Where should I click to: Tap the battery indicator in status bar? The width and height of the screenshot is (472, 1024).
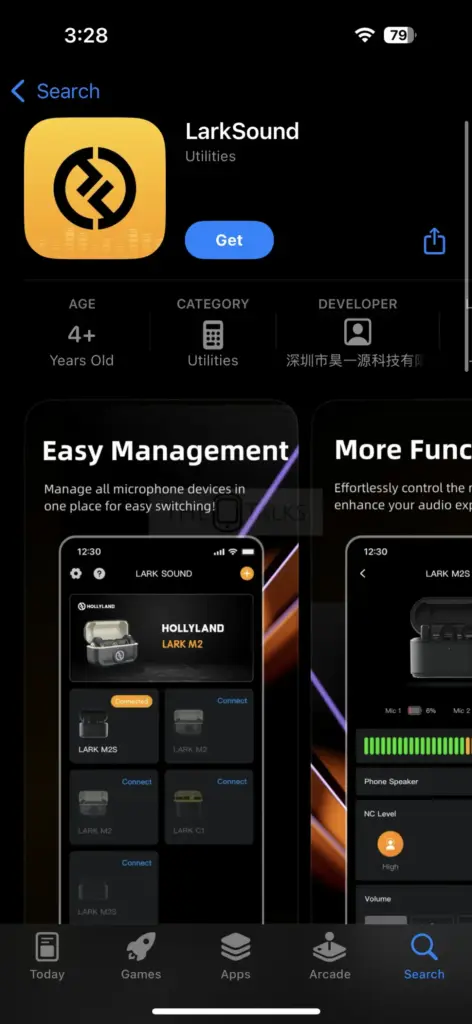[400, 35]
